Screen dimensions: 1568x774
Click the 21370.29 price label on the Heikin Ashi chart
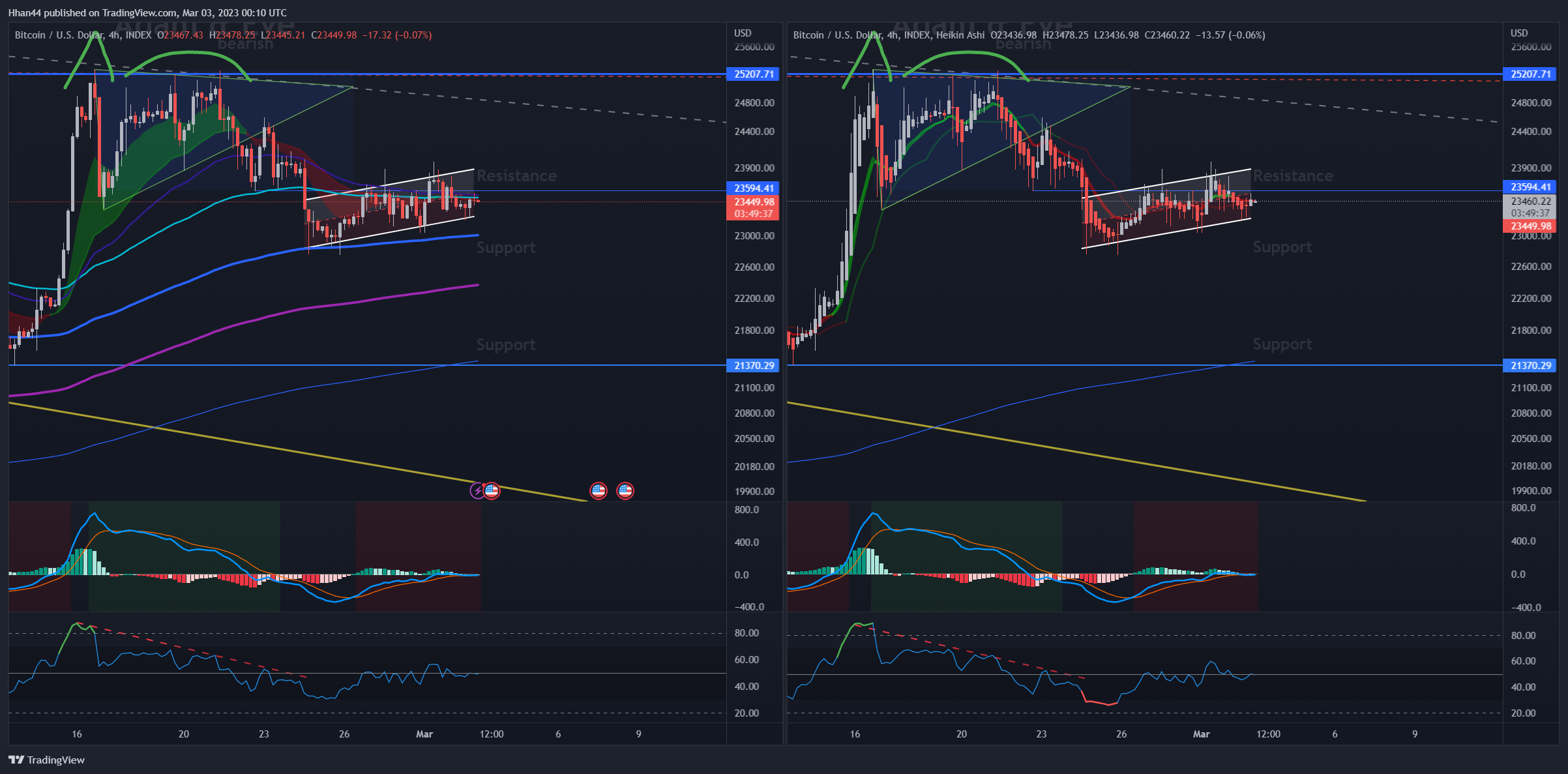click(1531, 365)
